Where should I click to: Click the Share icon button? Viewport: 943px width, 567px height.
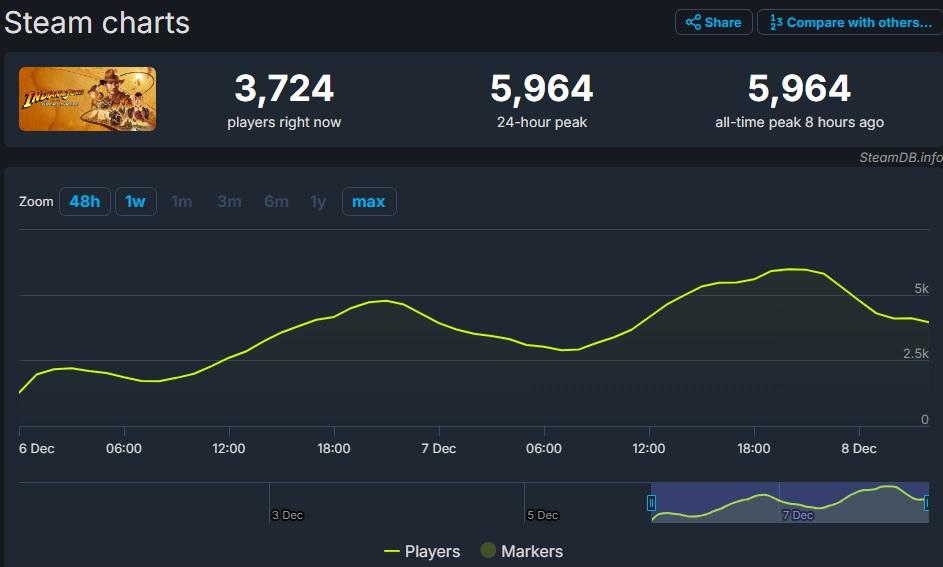(x=713, y=22)
